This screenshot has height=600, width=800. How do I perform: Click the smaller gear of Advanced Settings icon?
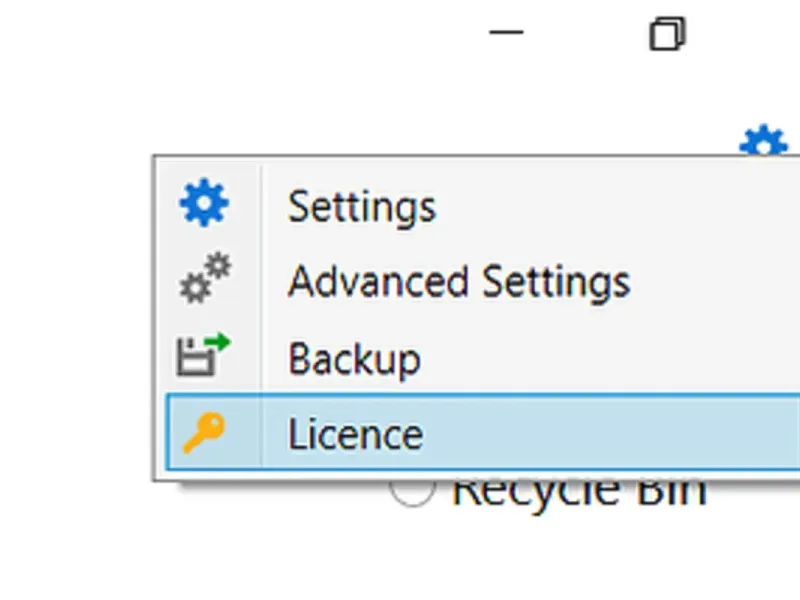click(x=218, y=266)
